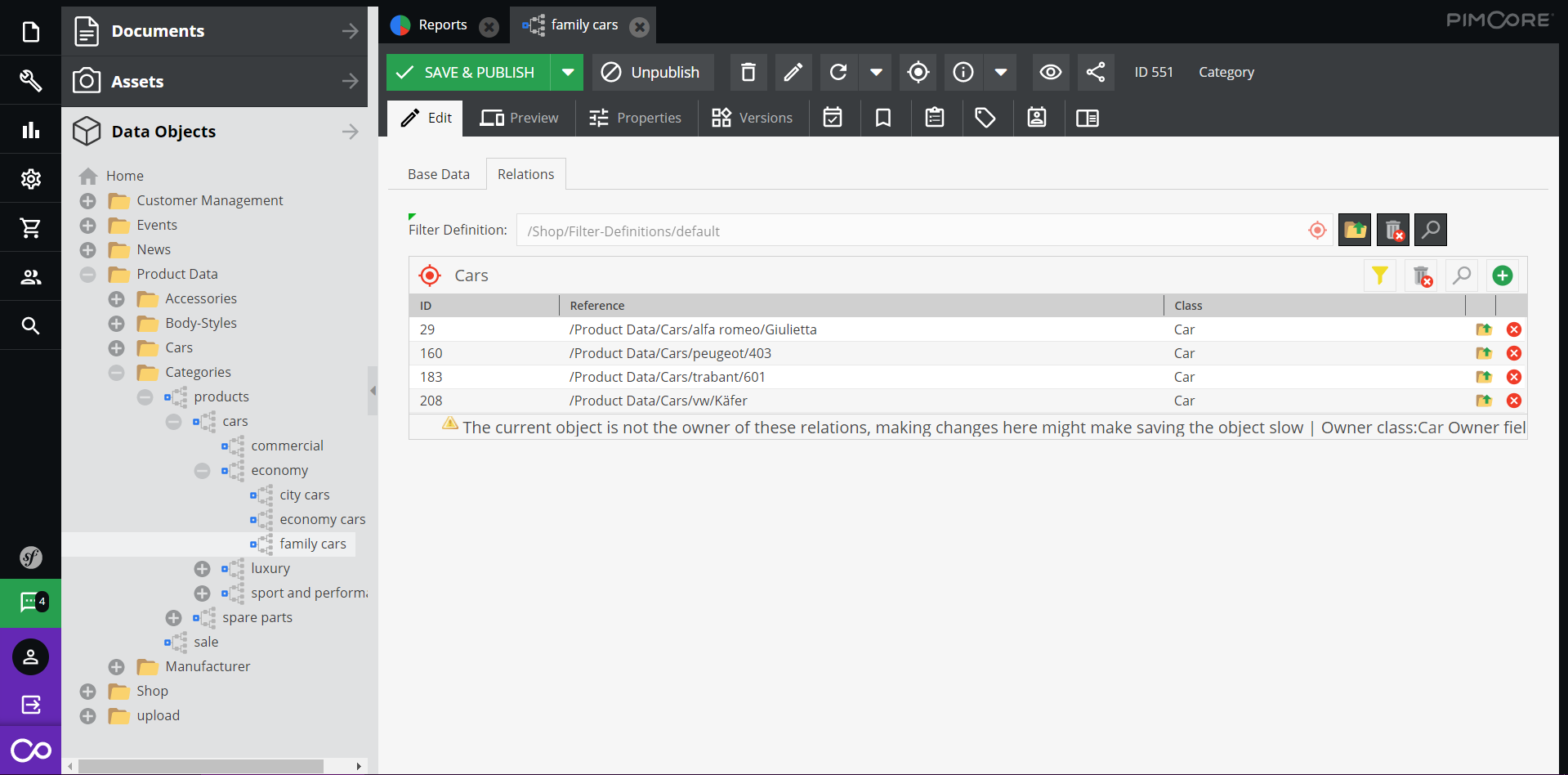Open the schedule calendar tab icon
The height and width of the screenshot is (775, 1568).
point(833,118)
